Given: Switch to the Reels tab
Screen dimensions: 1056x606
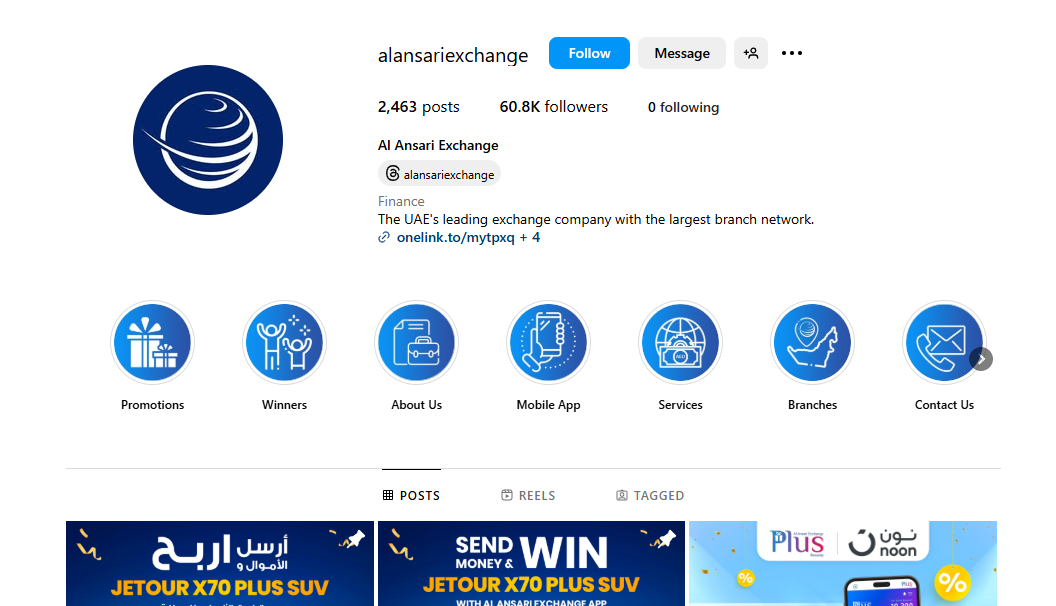Looking at the screenshot, I should (x=529, y=496).
